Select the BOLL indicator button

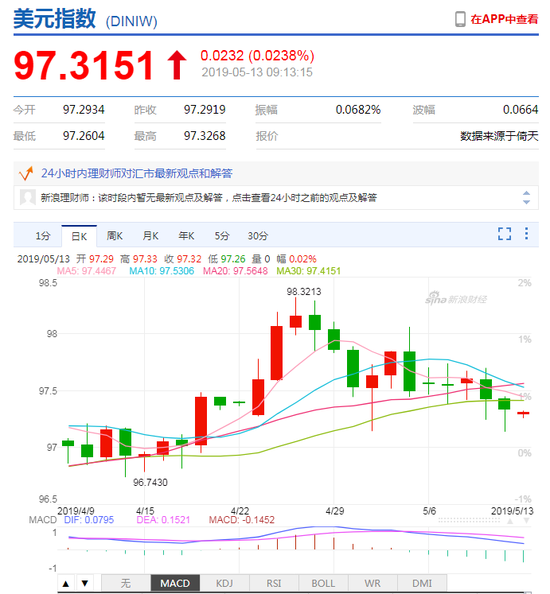pos(323,583)
